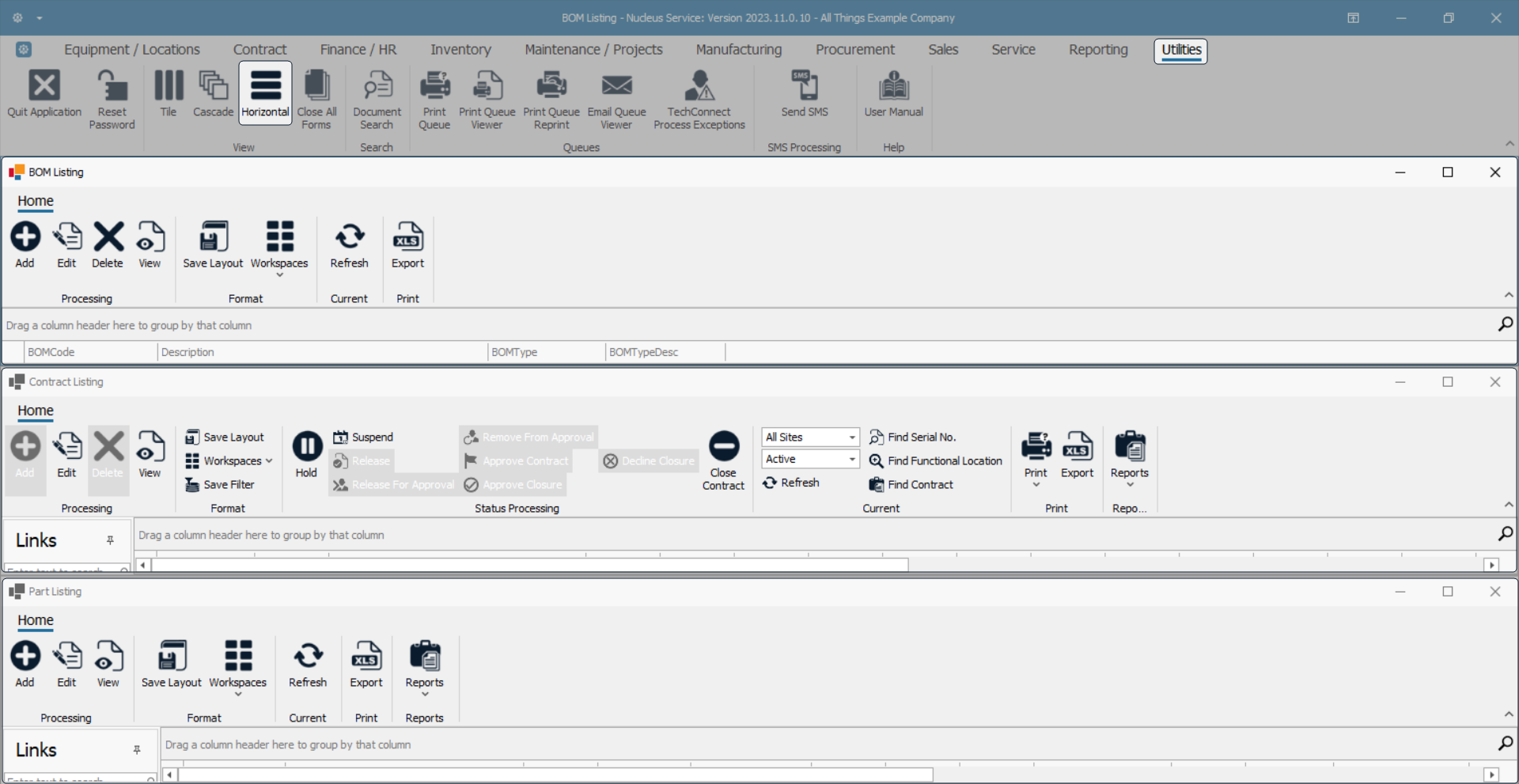Image resolution: width=1519 pixels, height=784 pixels.
Task: Add a new BOM in BOM Listing
Action: (x=25, y=245)
